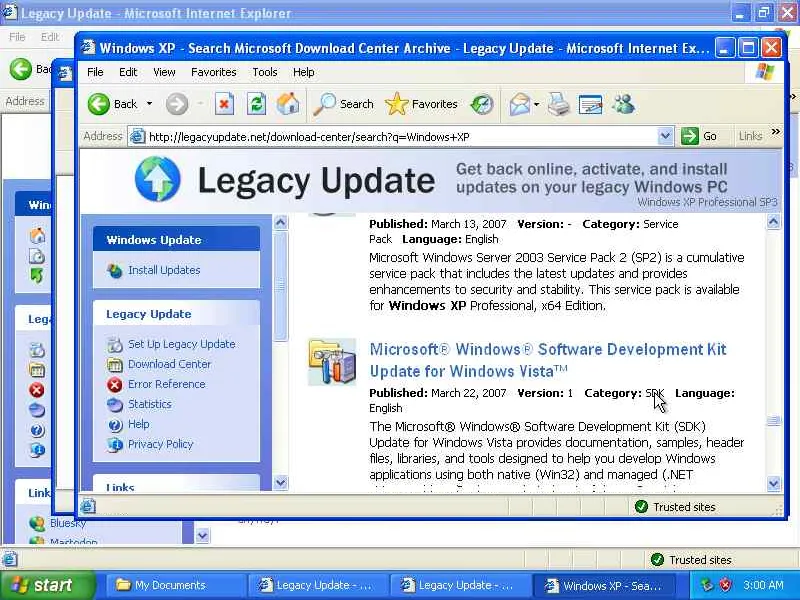This screenshot has height=600, width=800.
Task: Print the page with the printer icon
Action: pyautogui.click(x=559, y=104)
